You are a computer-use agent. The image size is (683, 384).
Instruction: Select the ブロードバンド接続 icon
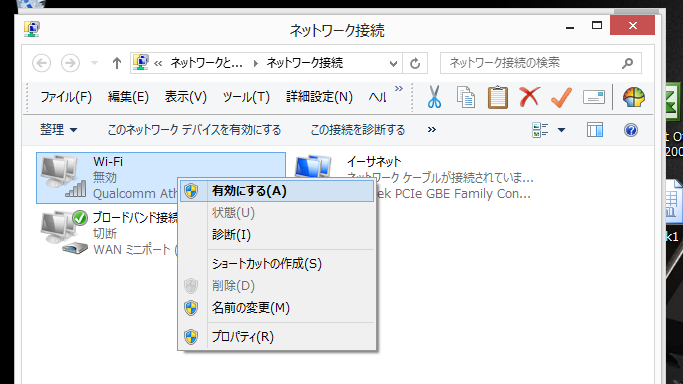pyautogui.click(x=64, y=233)
